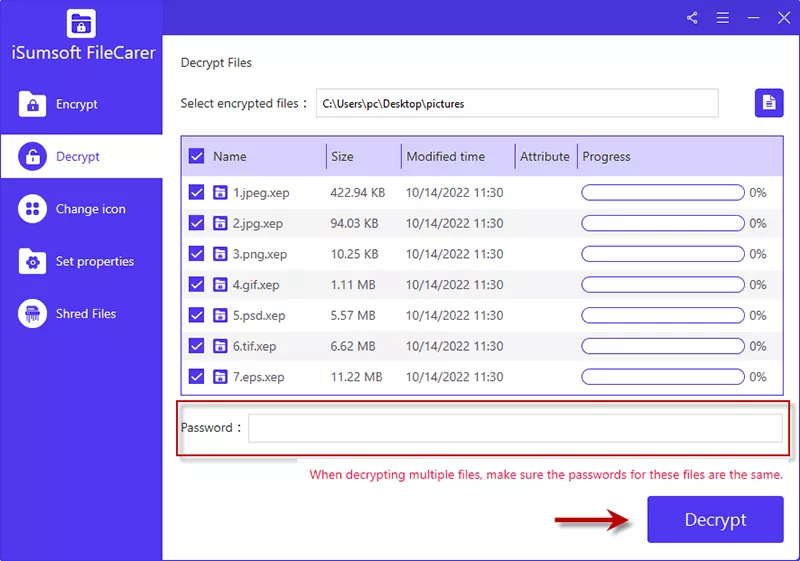The height and width of the screenshot is (561, 800).
Task: Select file name 2.jpg.xep
Action: [x=258, y=224]
